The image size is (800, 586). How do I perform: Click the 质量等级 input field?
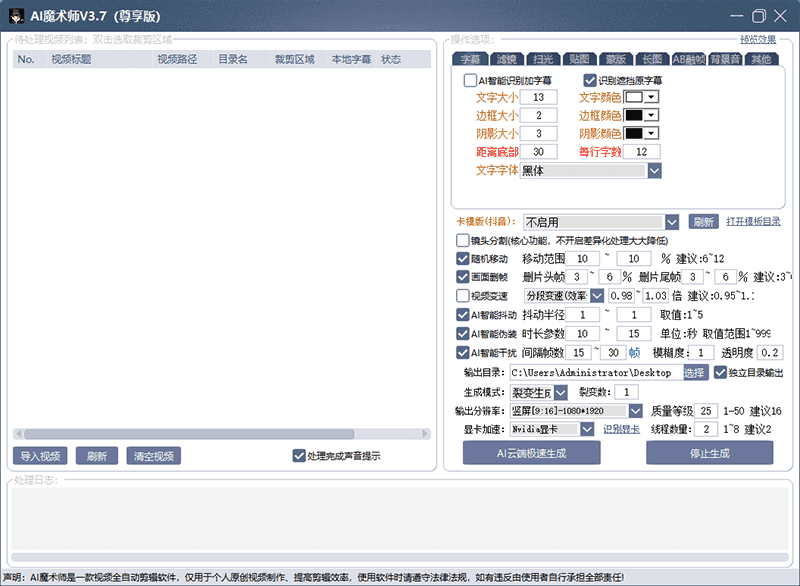(x=706, y=411)
